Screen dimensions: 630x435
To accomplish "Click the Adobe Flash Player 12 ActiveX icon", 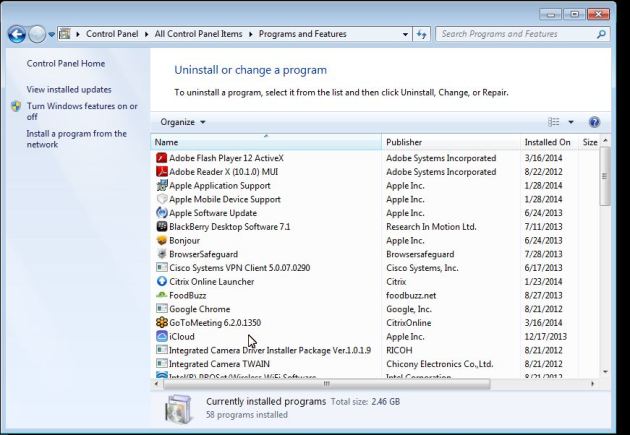I will [162, 158].
